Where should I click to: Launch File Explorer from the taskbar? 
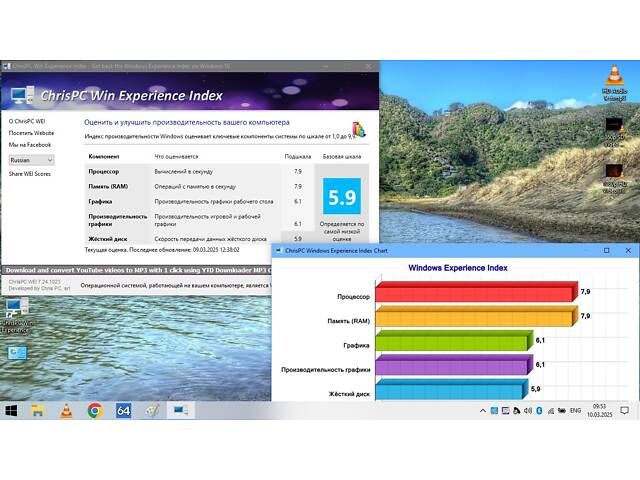click(38, 411)
